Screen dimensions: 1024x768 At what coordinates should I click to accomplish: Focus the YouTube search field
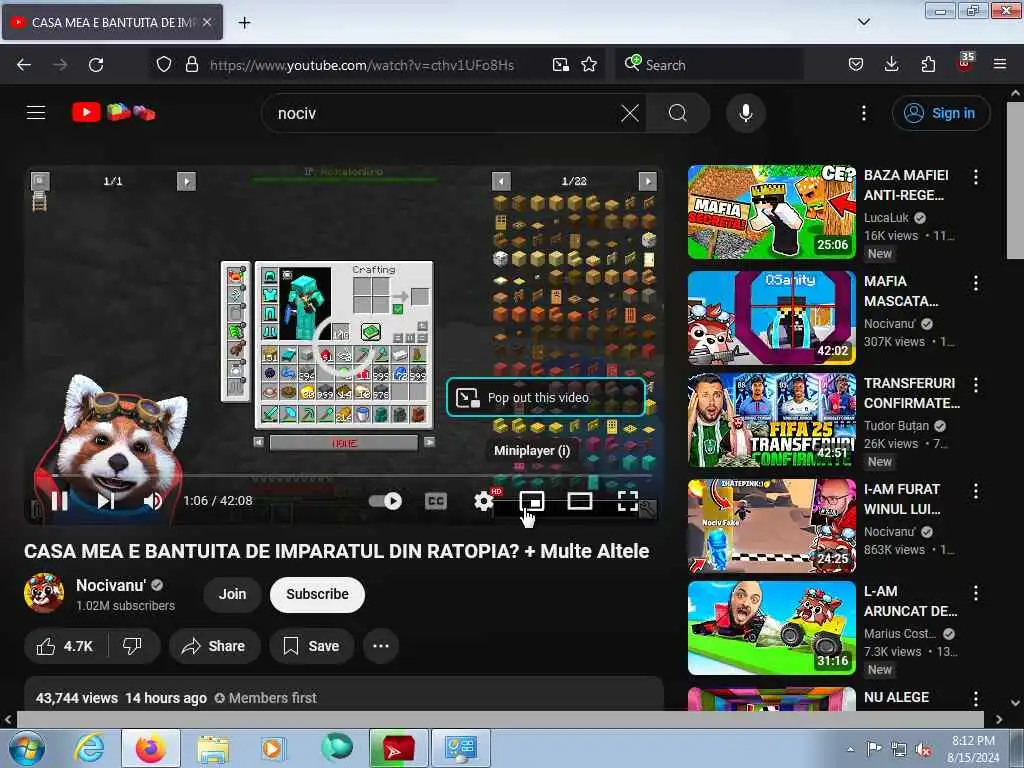click(x=444, y=113)
